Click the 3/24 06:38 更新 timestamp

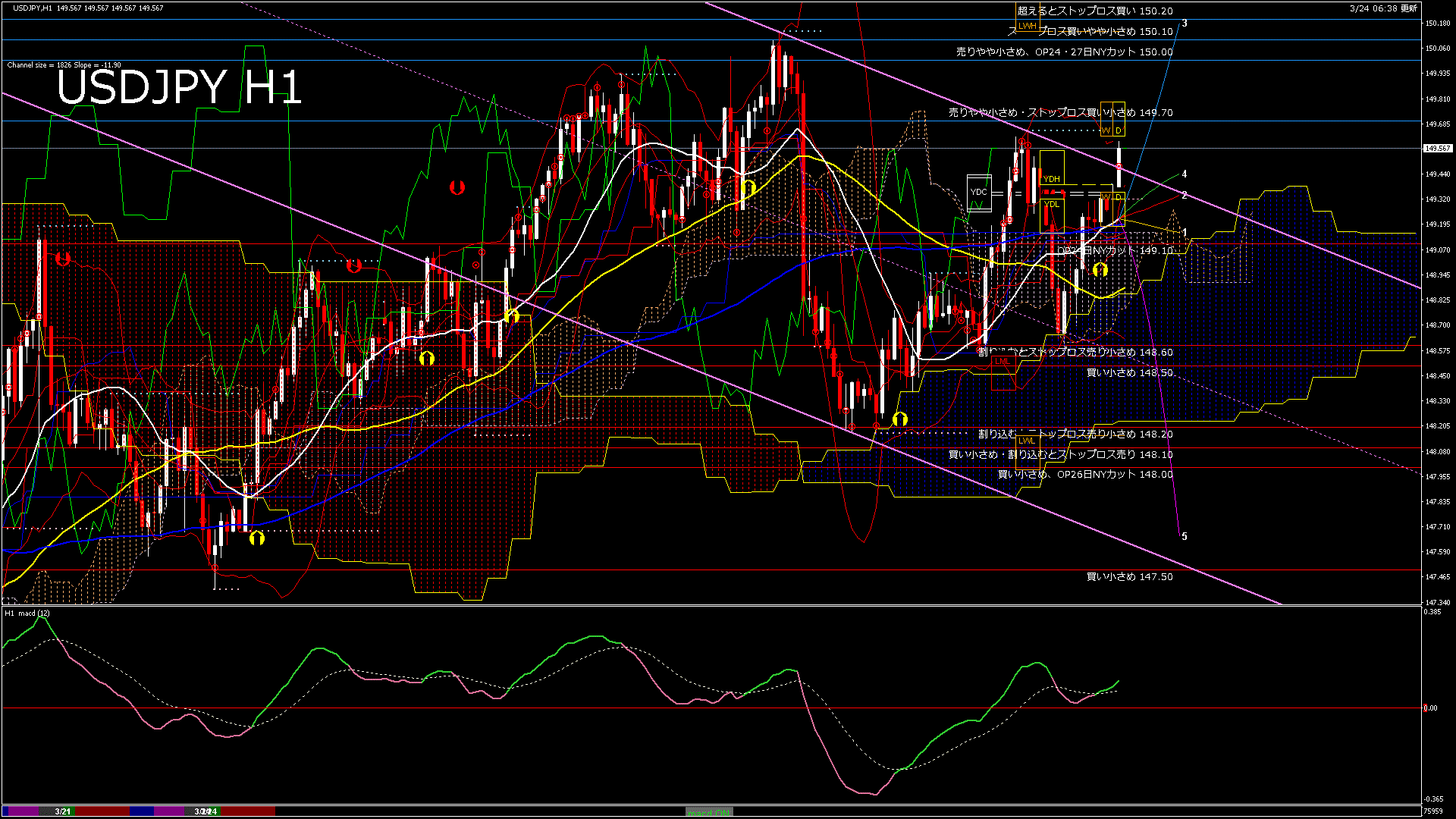1383,8
